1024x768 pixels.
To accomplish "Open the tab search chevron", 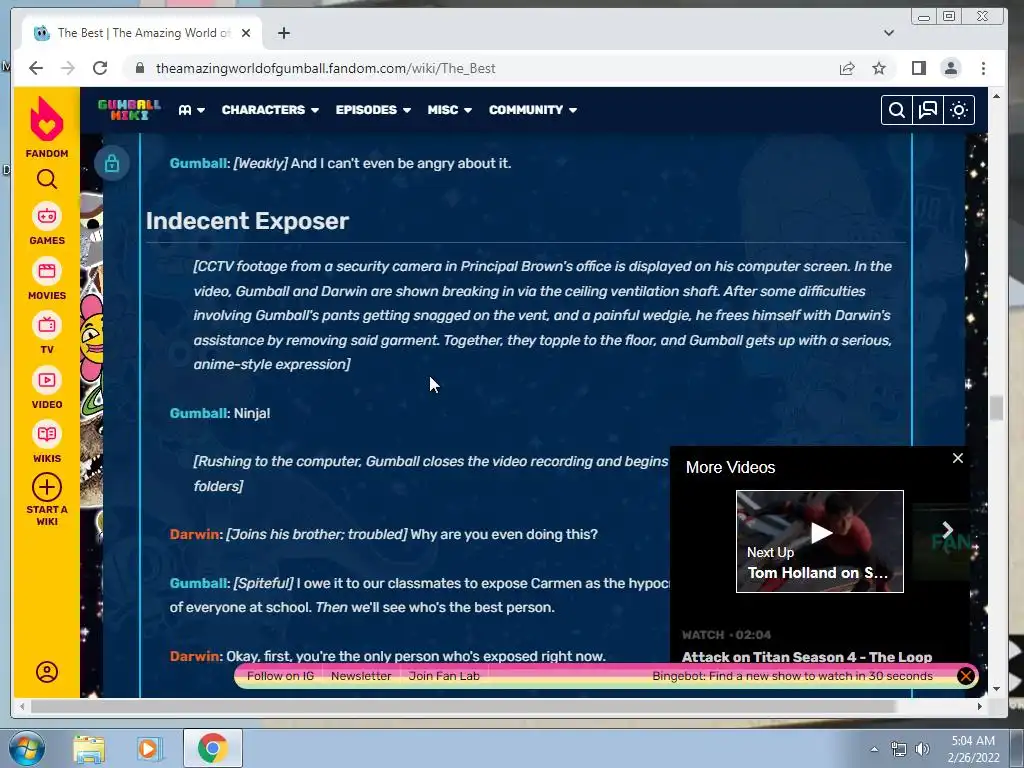I will coord(889,33).
